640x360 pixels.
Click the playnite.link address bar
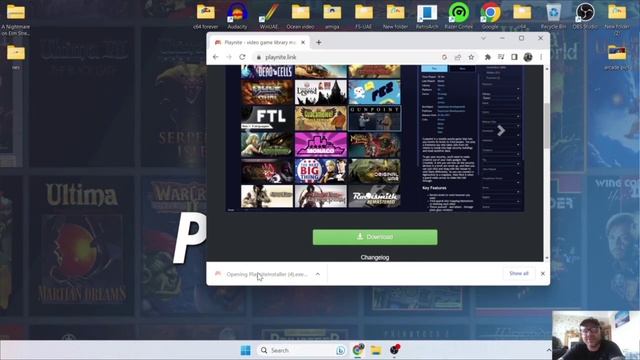click(351, 57)
